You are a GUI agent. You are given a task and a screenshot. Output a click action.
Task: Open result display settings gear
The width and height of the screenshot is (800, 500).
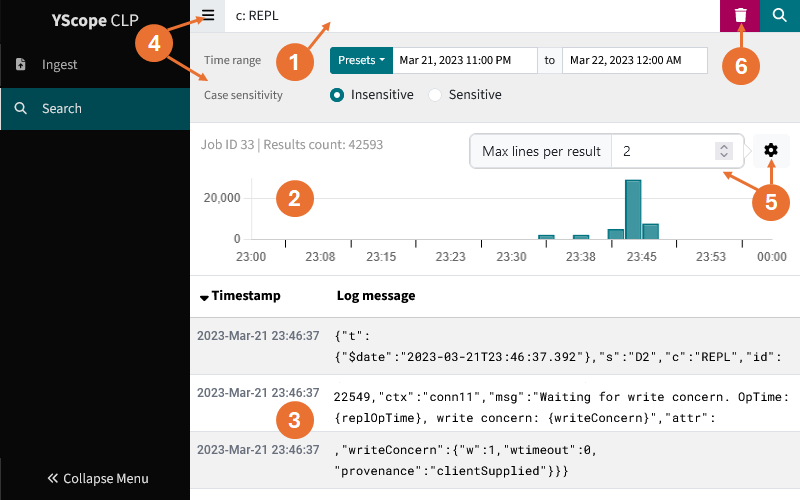pos(771,151)
